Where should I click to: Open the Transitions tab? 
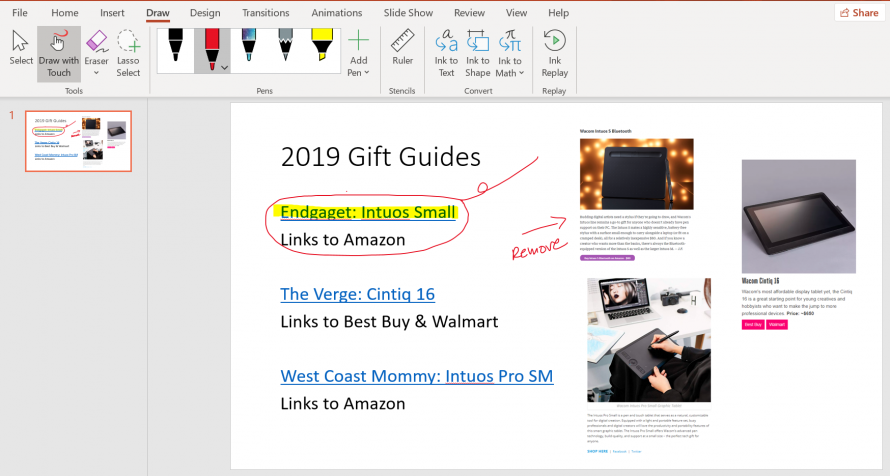coord(266,12)
